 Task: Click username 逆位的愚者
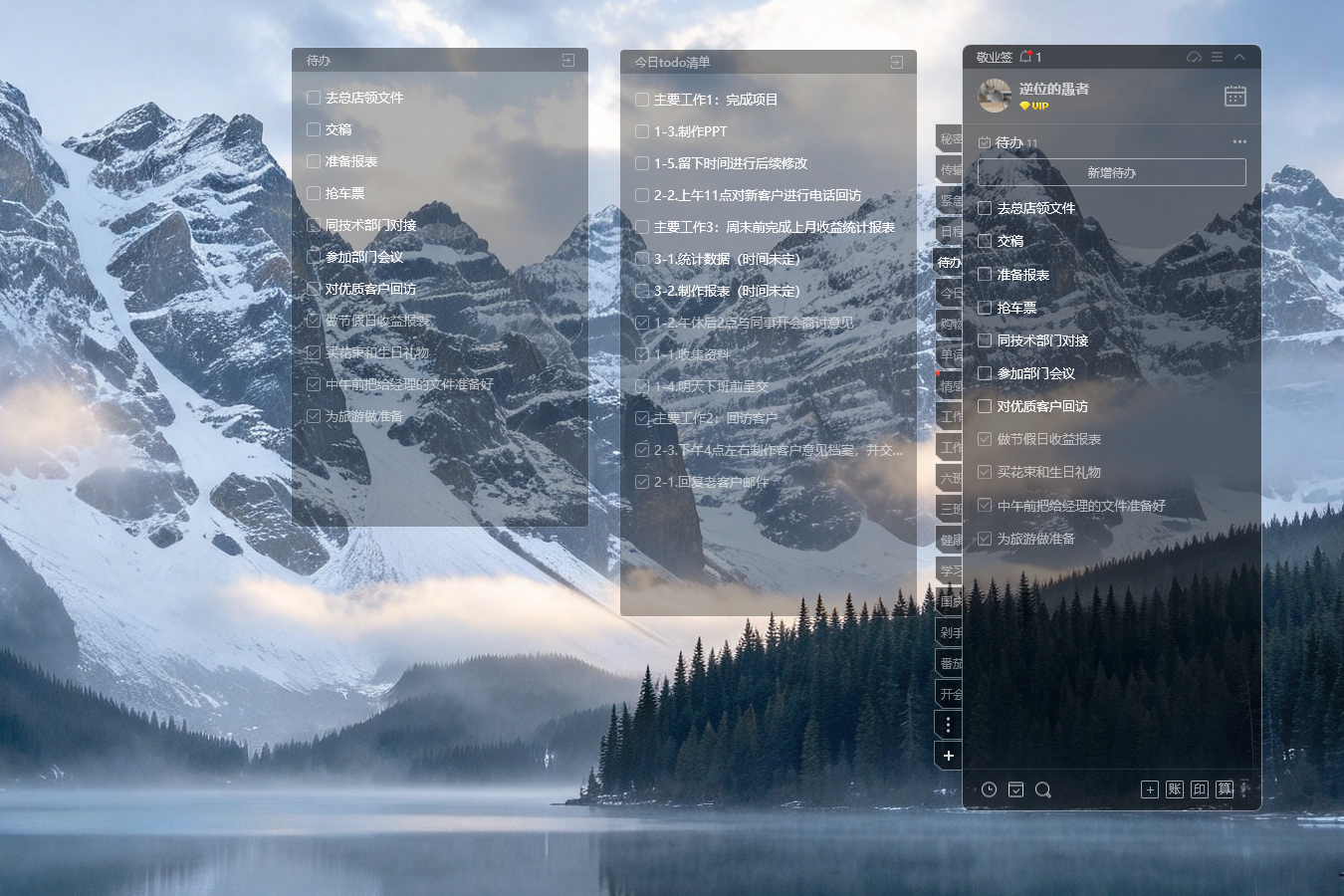(x=1053, y=89)
